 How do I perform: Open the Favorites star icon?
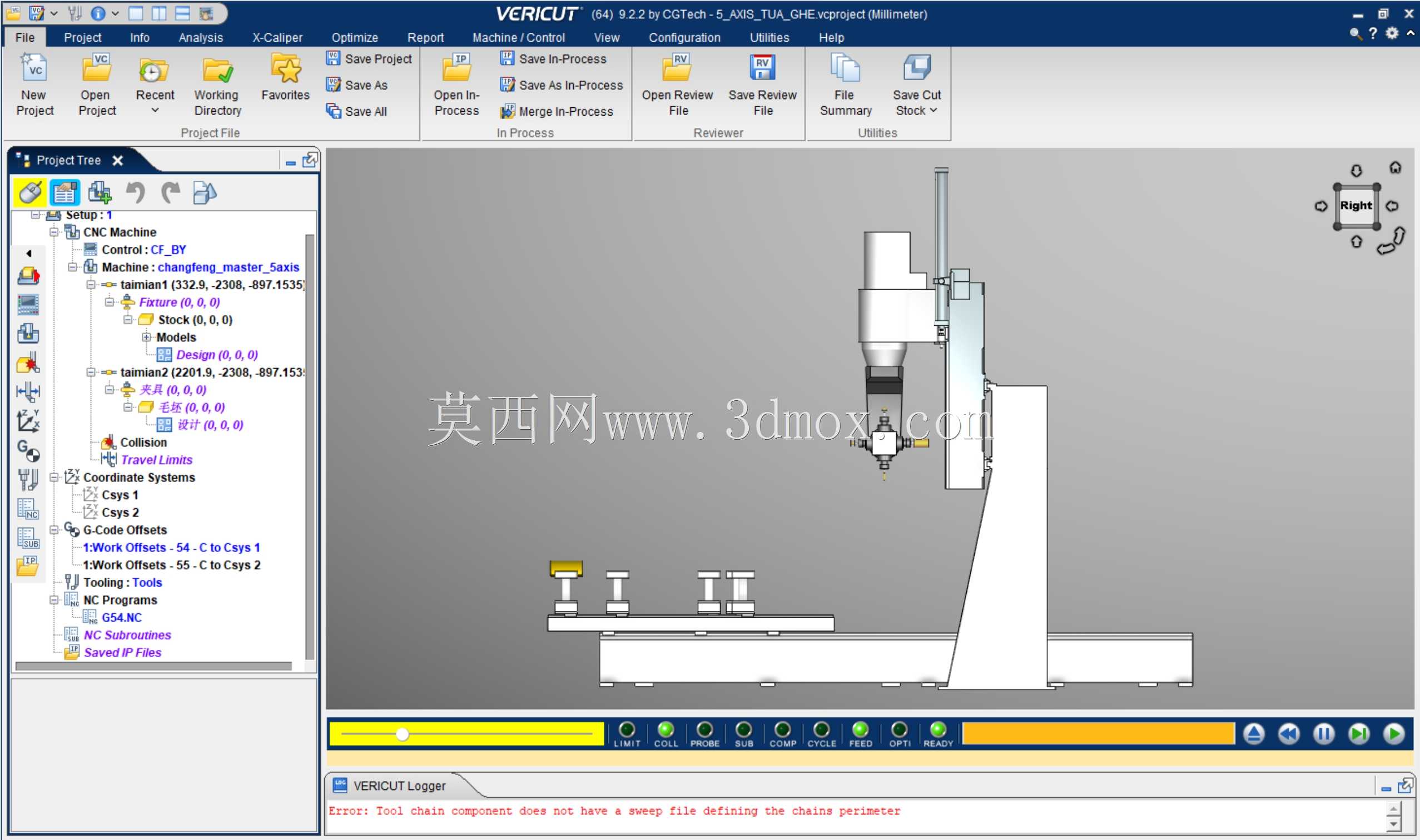(286, 68)
